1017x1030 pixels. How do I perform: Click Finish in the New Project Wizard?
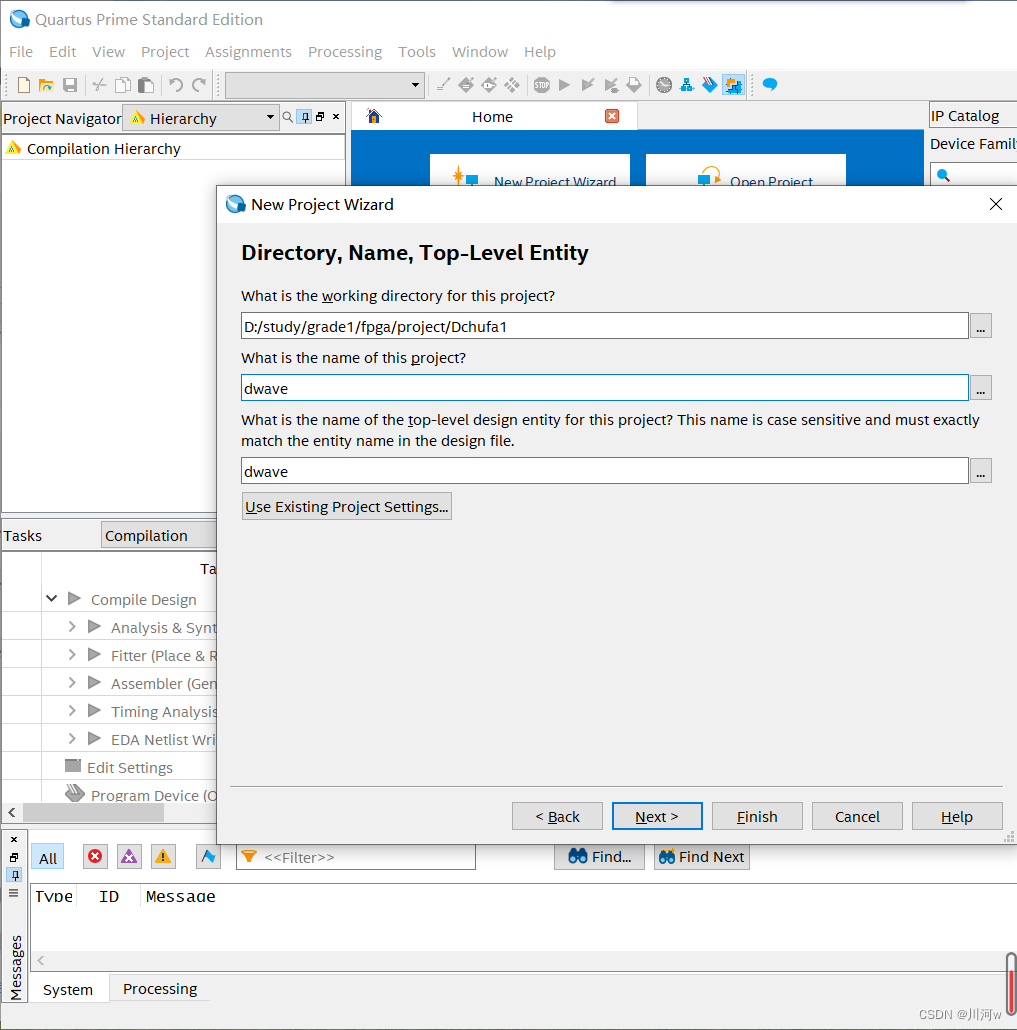(757, 817)
